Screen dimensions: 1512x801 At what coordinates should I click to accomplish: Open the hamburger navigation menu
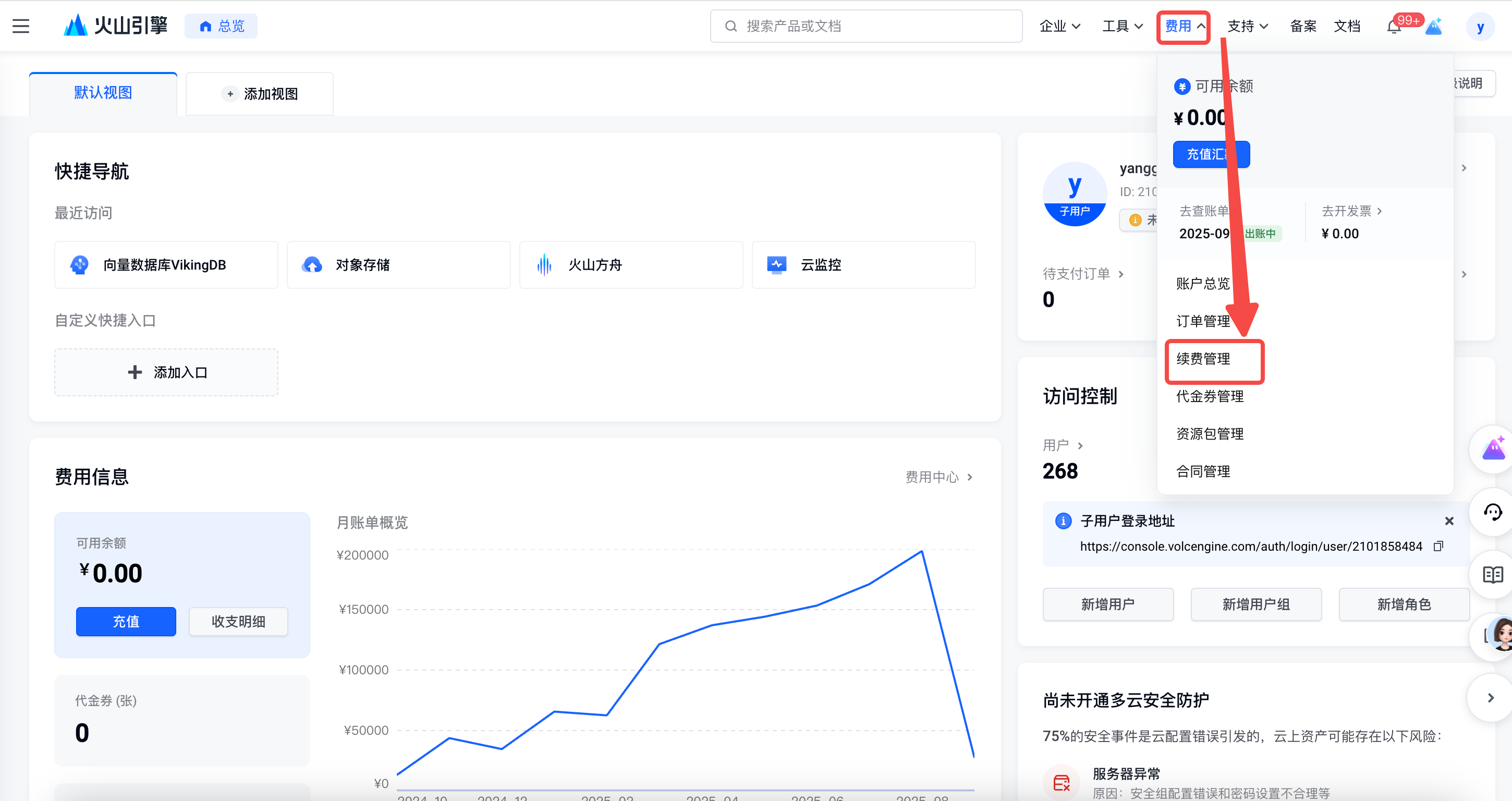click(20, 26)
